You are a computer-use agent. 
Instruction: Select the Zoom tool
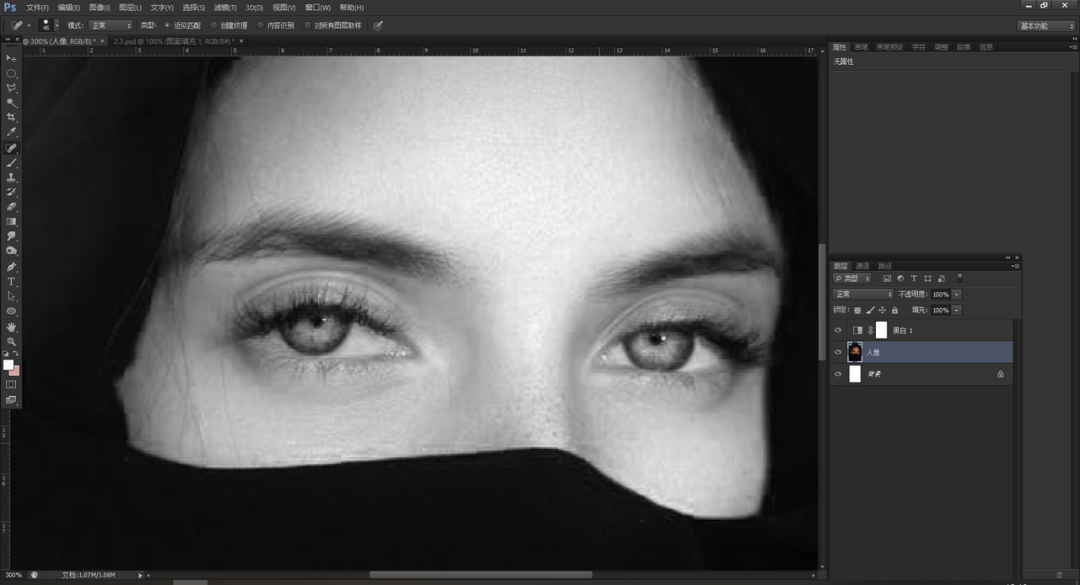pos(11,342)
